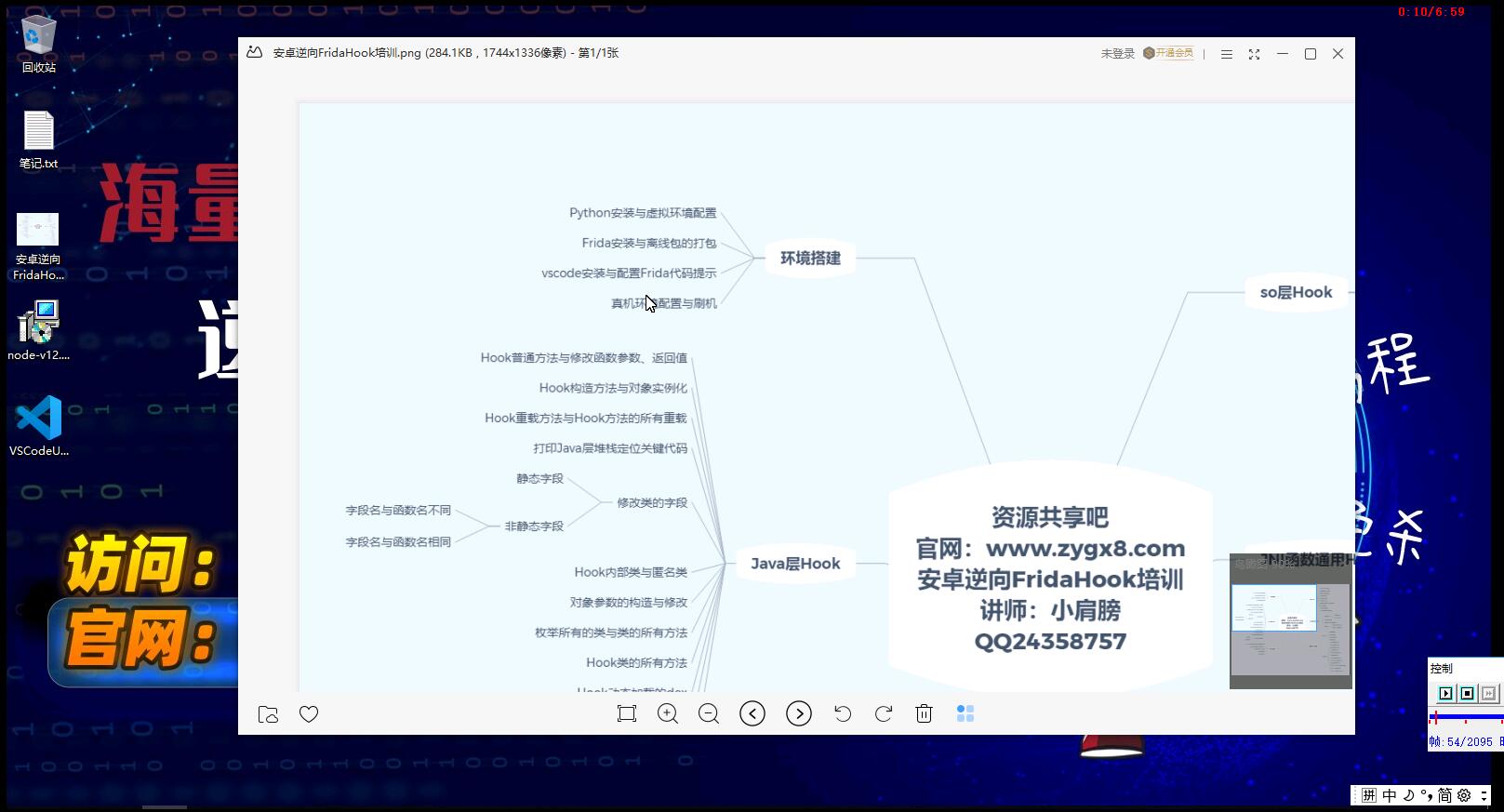Image resolution: width=1504 pixels, height=812 pixels.
Task: Click Python安装与虚拟环境配置 text
Action: point(643,213)
